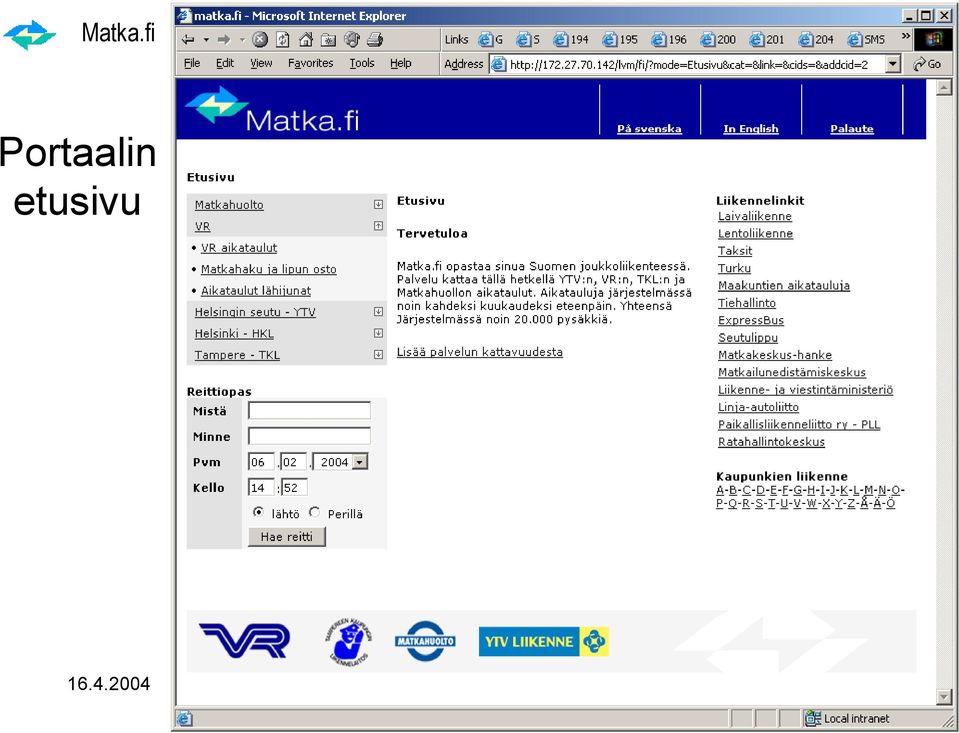The width and height of the screenshot is (959, 733).
Task: Open the Lentoliikenne link
Action: click(755, 233)
